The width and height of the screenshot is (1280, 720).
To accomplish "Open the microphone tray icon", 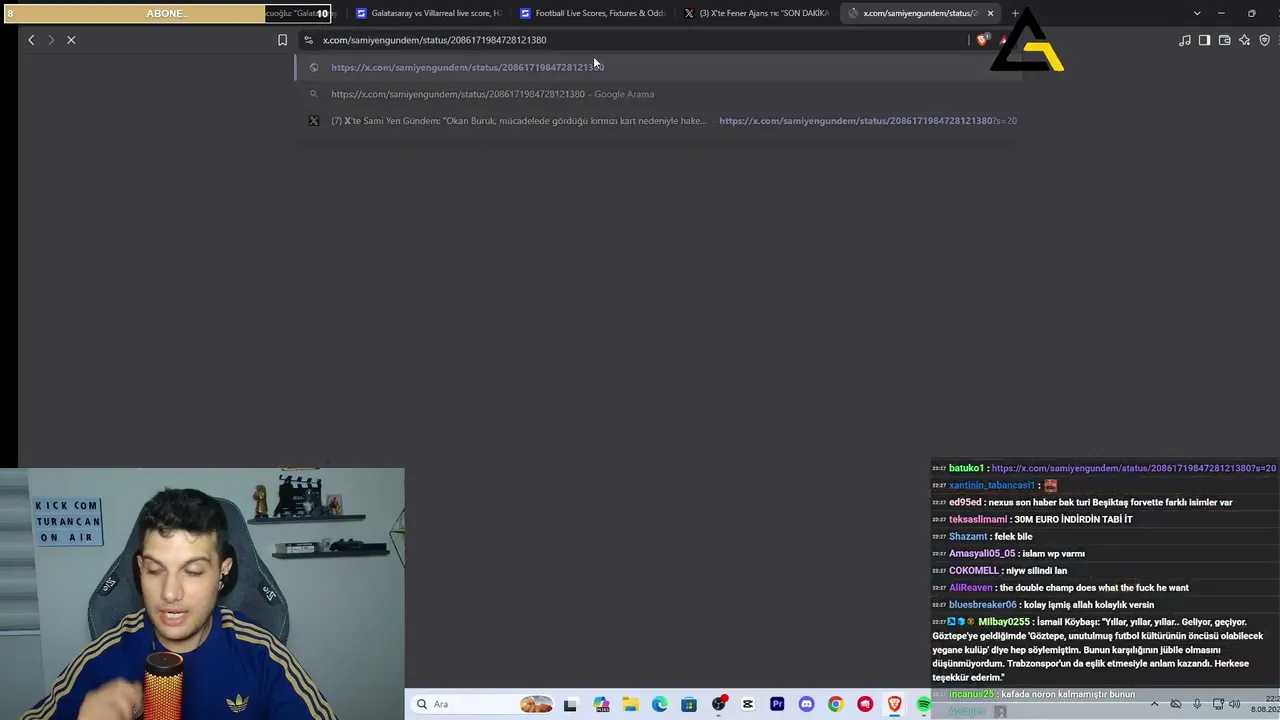I will [x=1197, y=704].
